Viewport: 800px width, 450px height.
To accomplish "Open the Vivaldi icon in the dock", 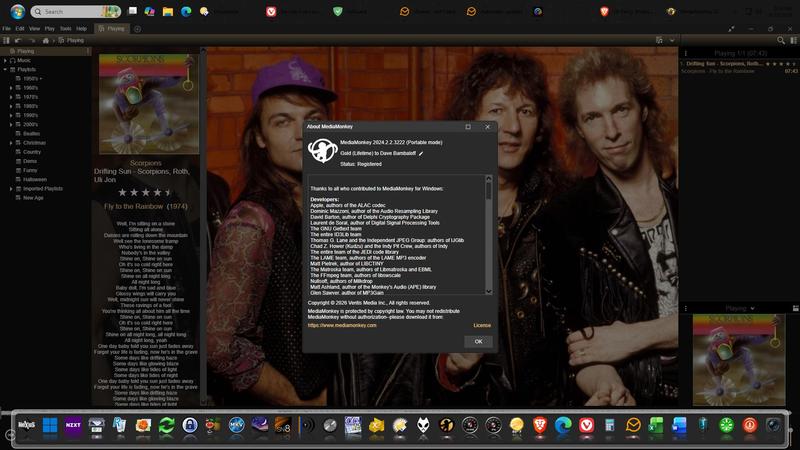I will [586, 425].
